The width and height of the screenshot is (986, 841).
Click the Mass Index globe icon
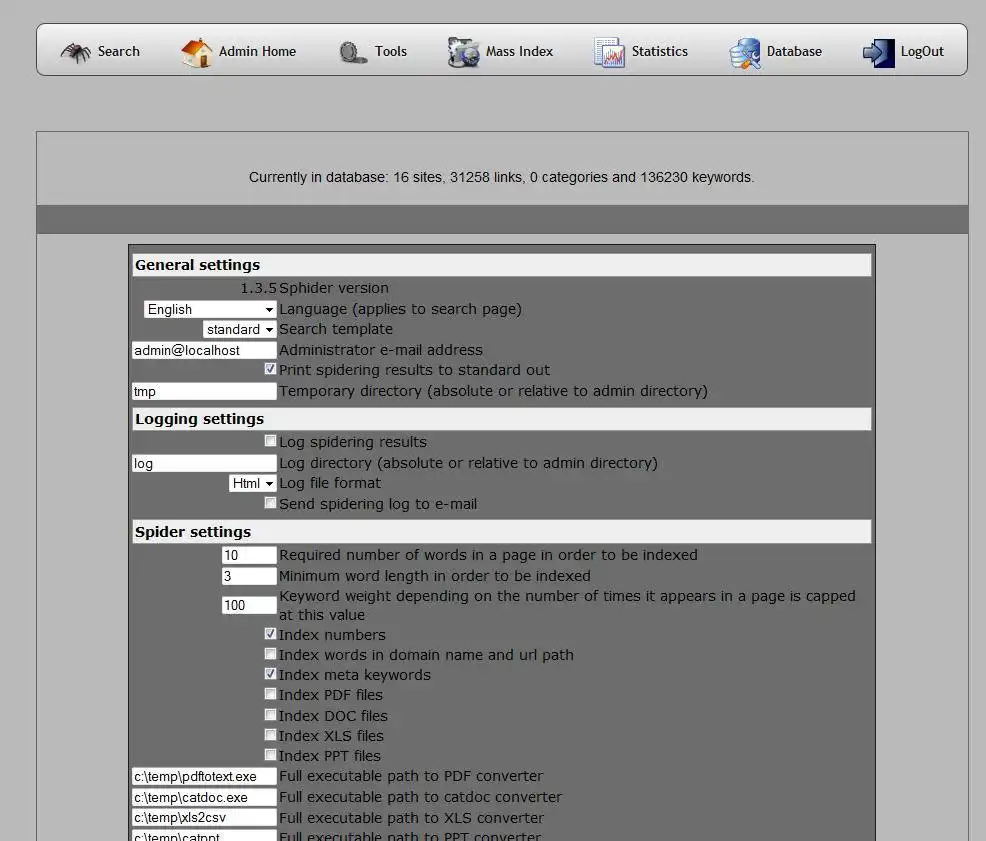point(463,52)
